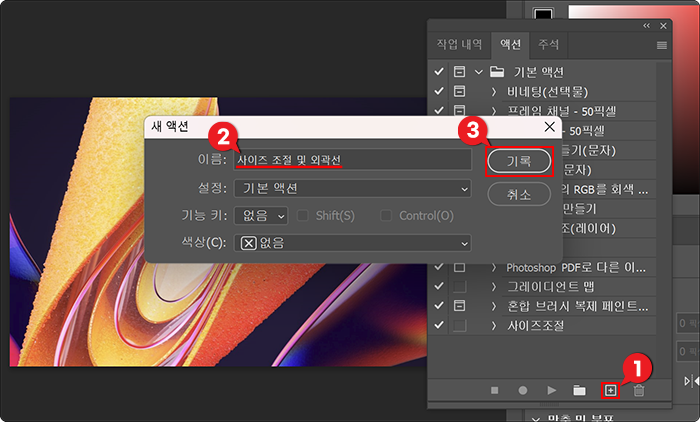The height and width of the screenshot is (422, 700).
Task: Close the Actions panel with X
Action: 663,26
